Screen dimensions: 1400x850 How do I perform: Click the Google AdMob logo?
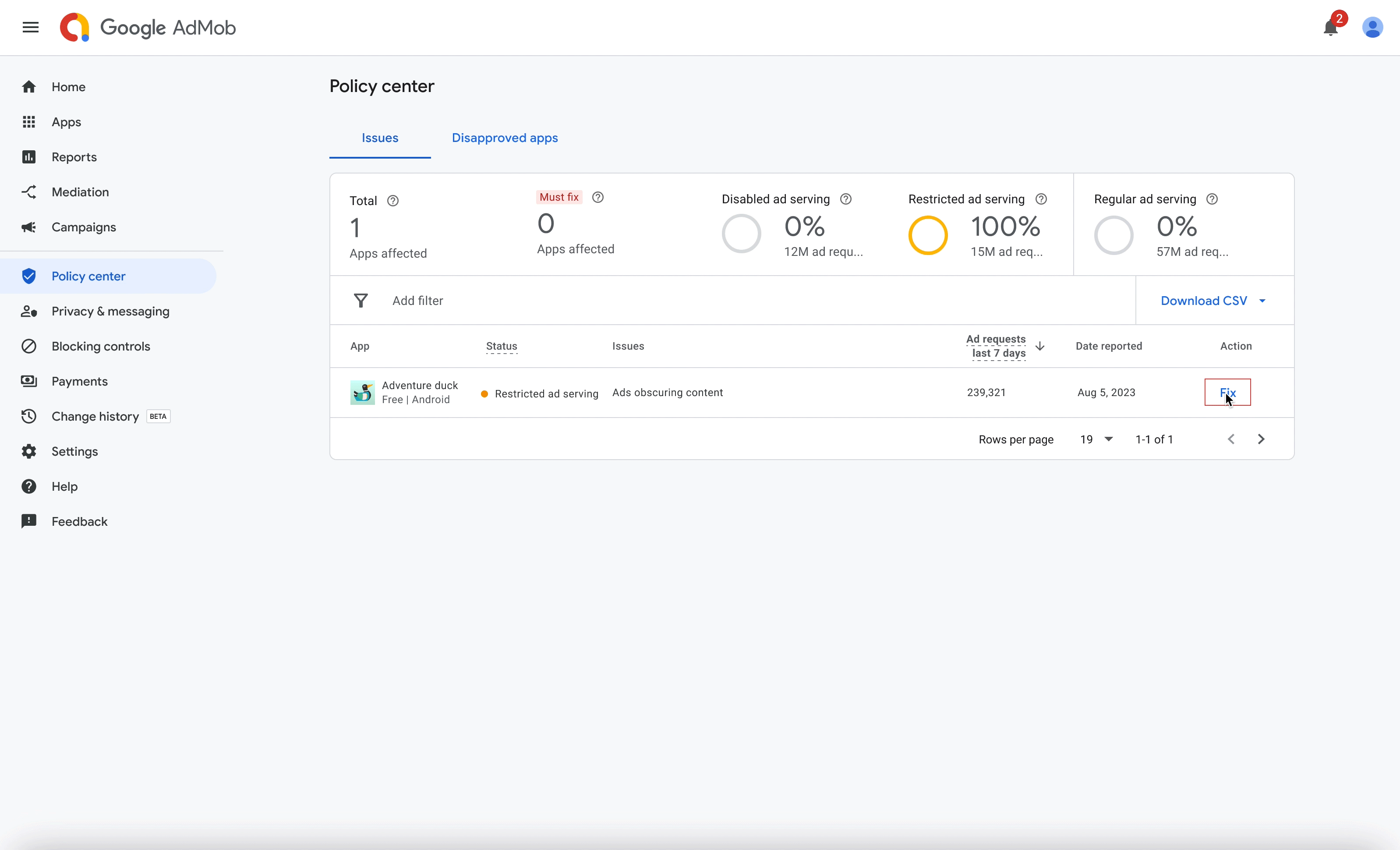pos(148,27)
